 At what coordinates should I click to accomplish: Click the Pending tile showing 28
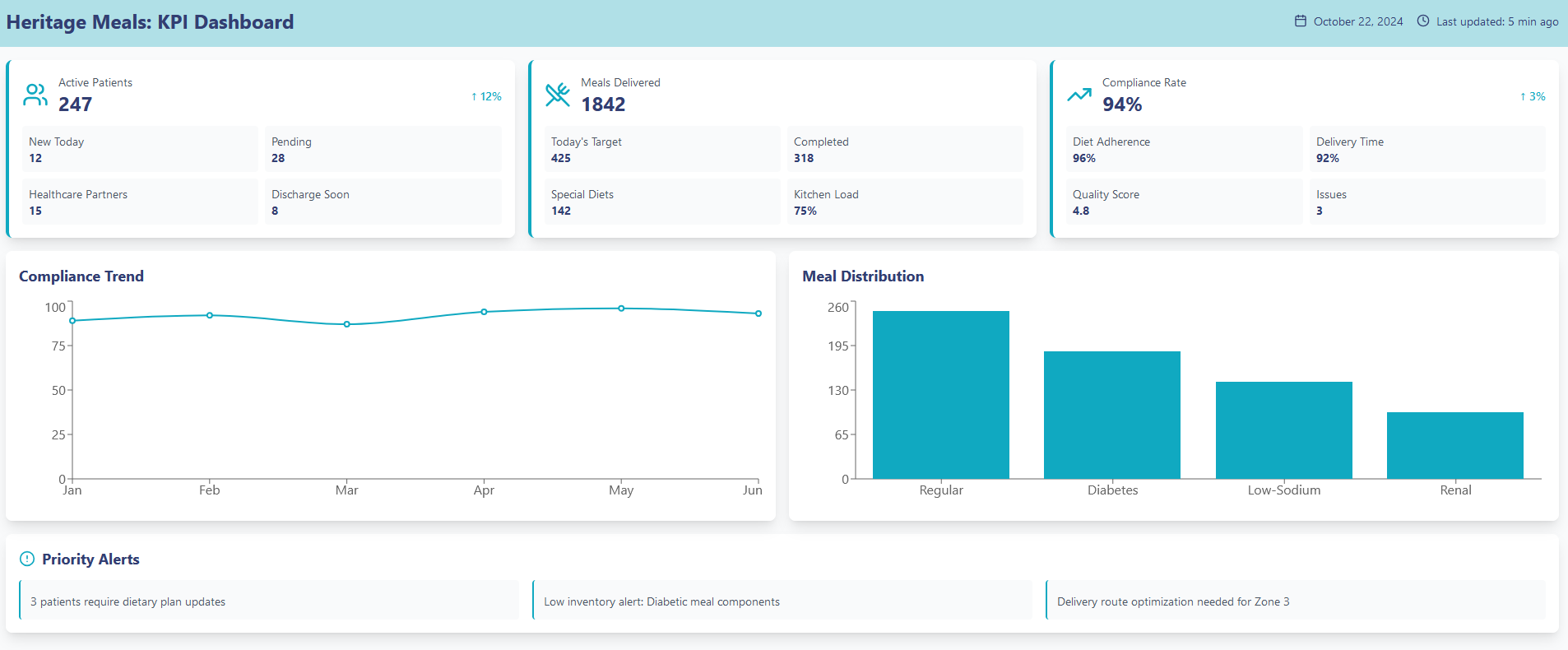click(x=383, y=149)
